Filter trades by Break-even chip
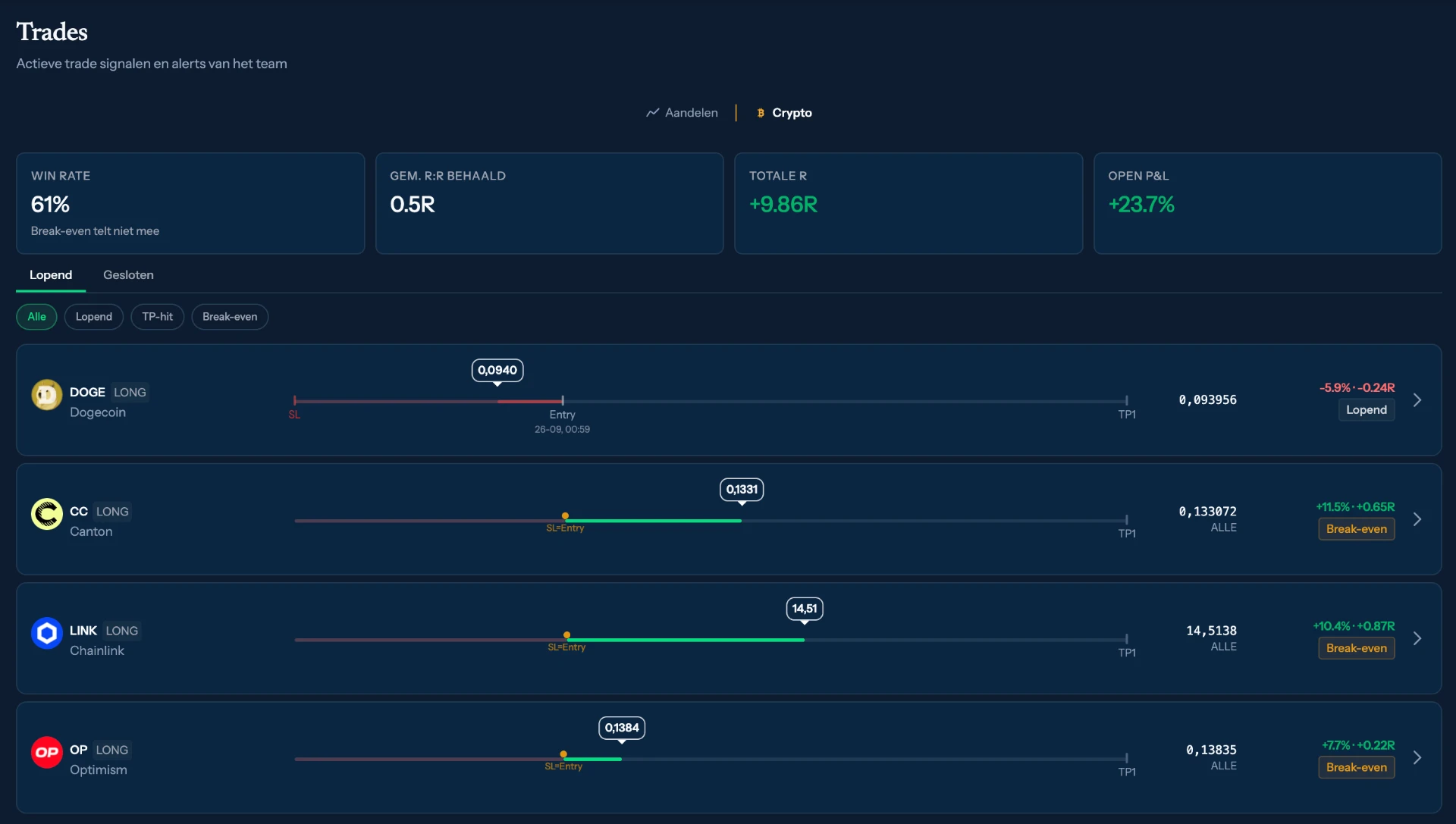This screenshot has width=1456, height=824. click(x=230, y=317)
